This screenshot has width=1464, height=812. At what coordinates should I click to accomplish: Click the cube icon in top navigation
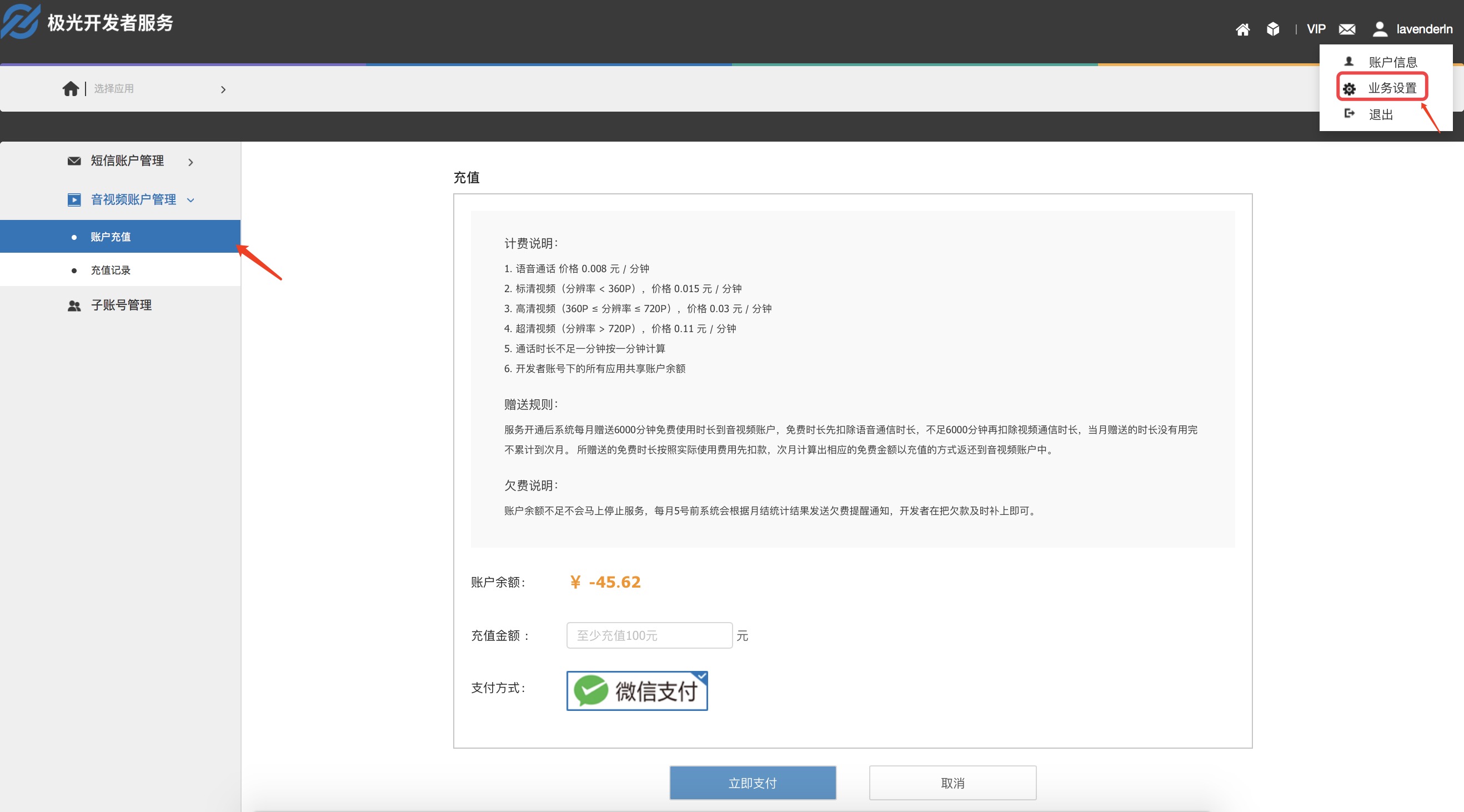[1273, 29]
